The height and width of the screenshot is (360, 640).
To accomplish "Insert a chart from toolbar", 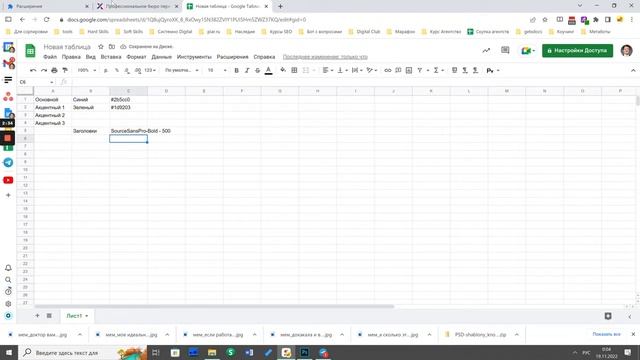I will click(x=409, y=70).
